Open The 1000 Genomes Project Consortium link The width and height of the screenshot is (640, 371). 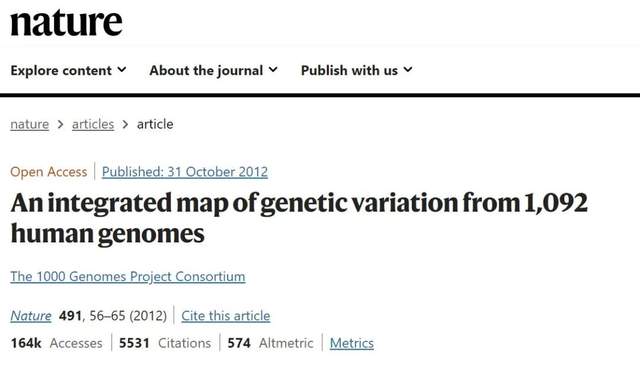click(128, 276)
